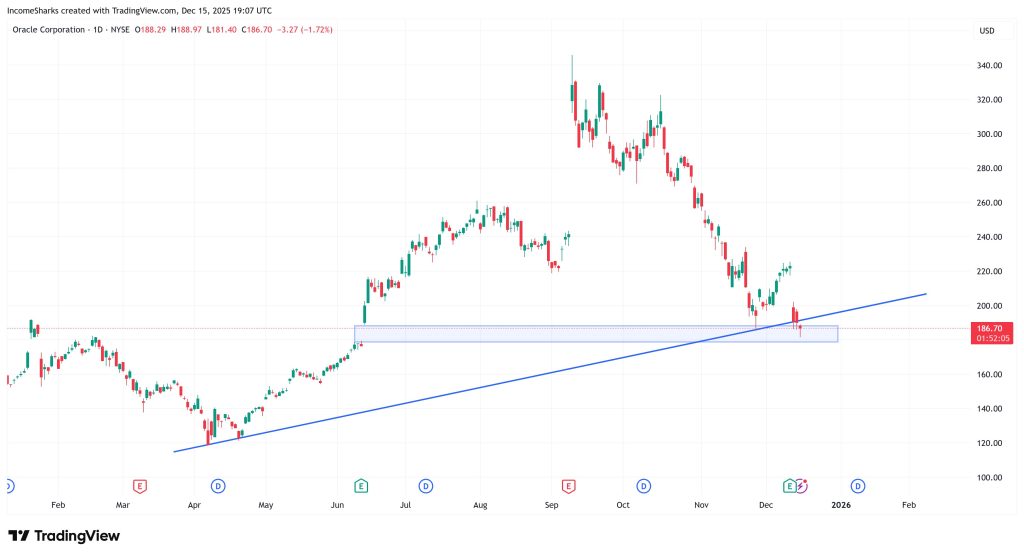
Task: Open the red earnings marker in September
Action: tap(568, 486)
